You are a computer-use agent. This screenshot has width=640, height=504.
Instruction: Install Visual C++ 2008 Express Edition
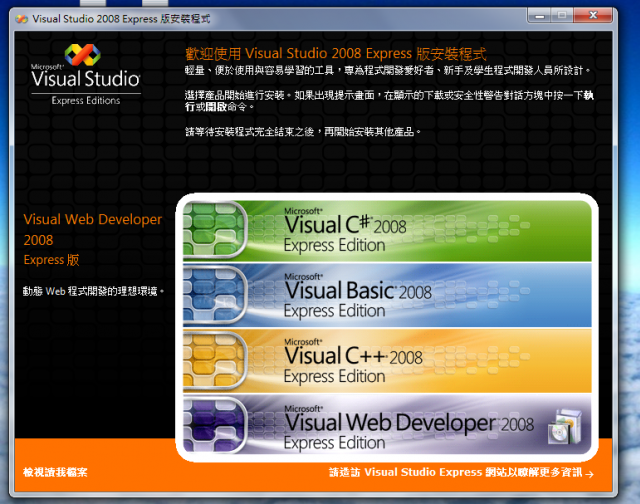(387, 361)
